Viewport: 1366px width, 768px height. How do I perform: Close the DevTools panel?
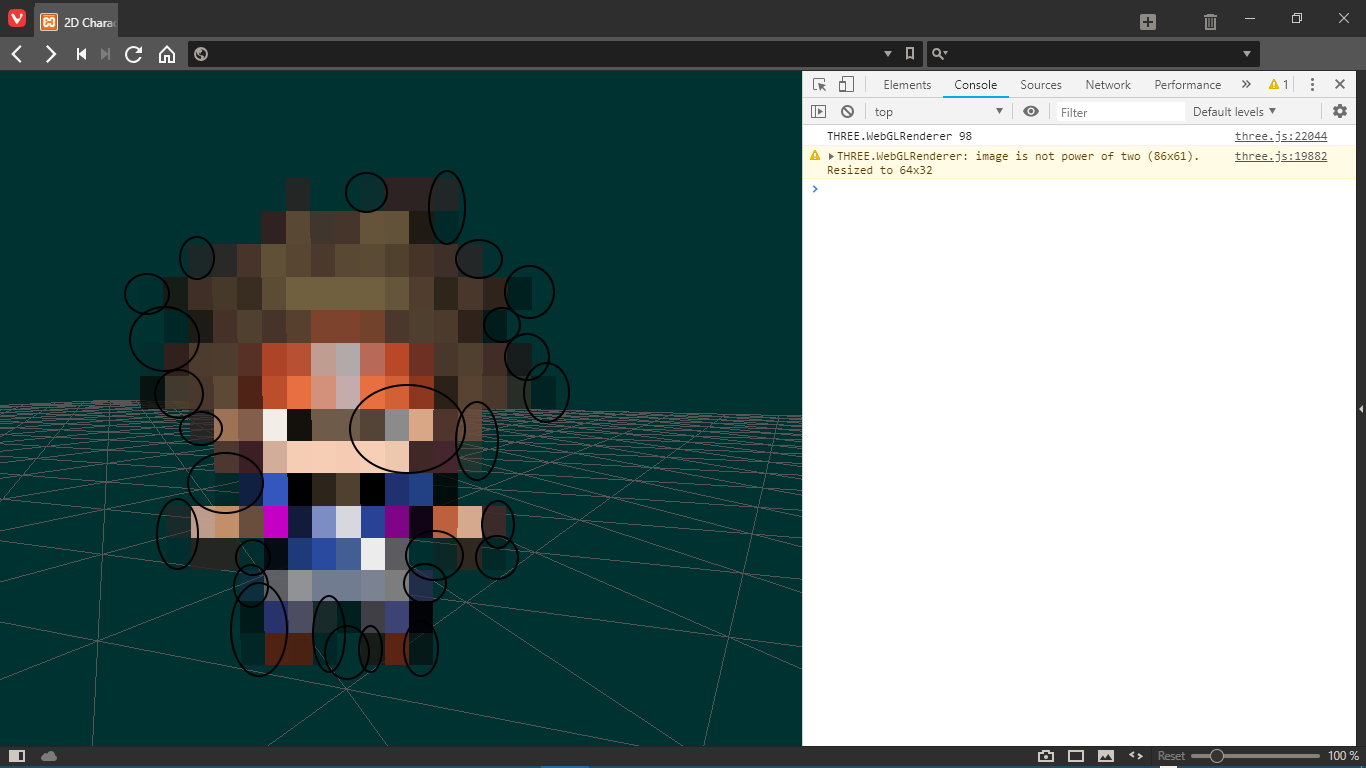click(x=1340, y=85)
